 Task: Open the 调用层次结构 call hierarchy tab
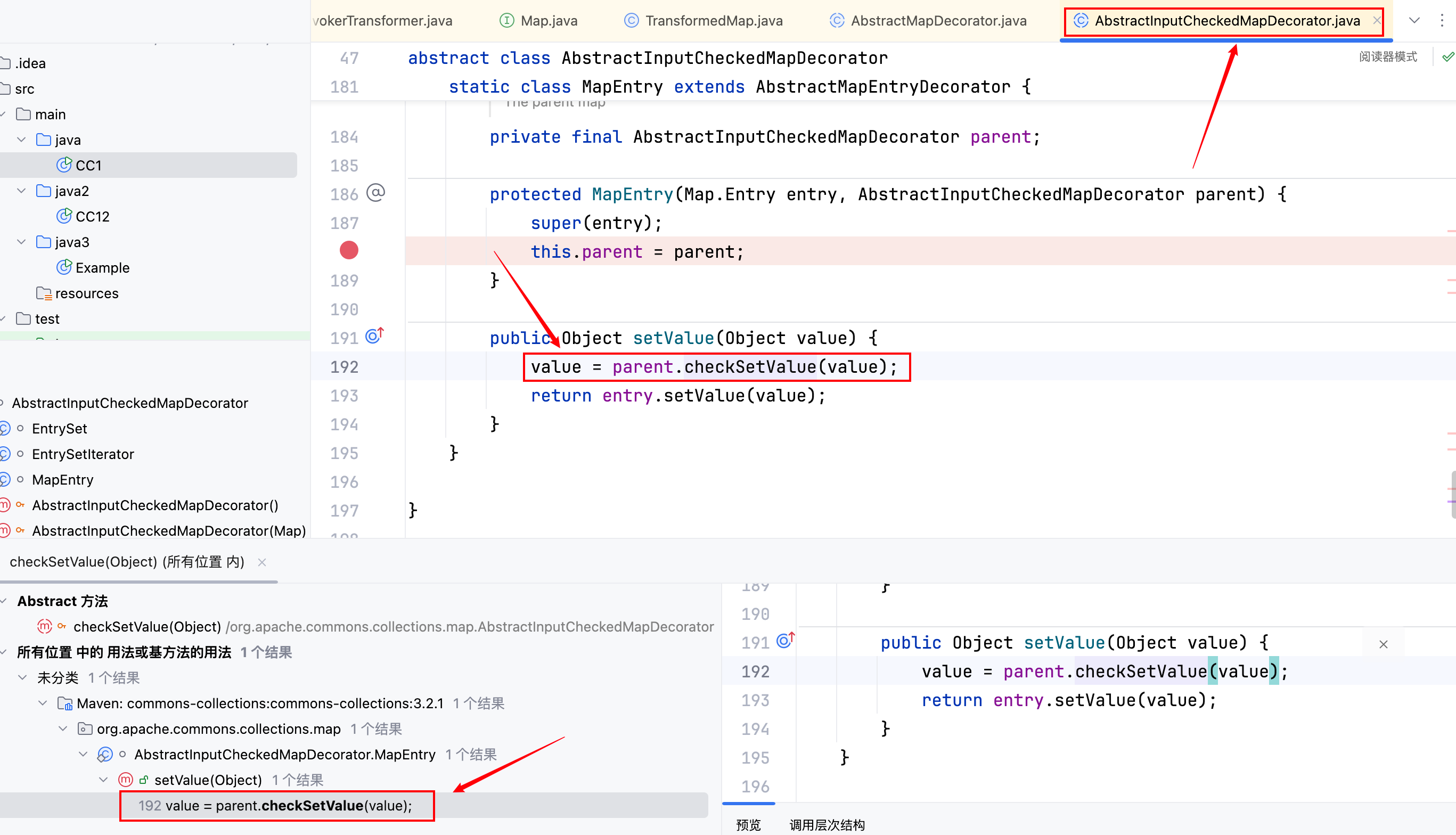tap(827, 825)
